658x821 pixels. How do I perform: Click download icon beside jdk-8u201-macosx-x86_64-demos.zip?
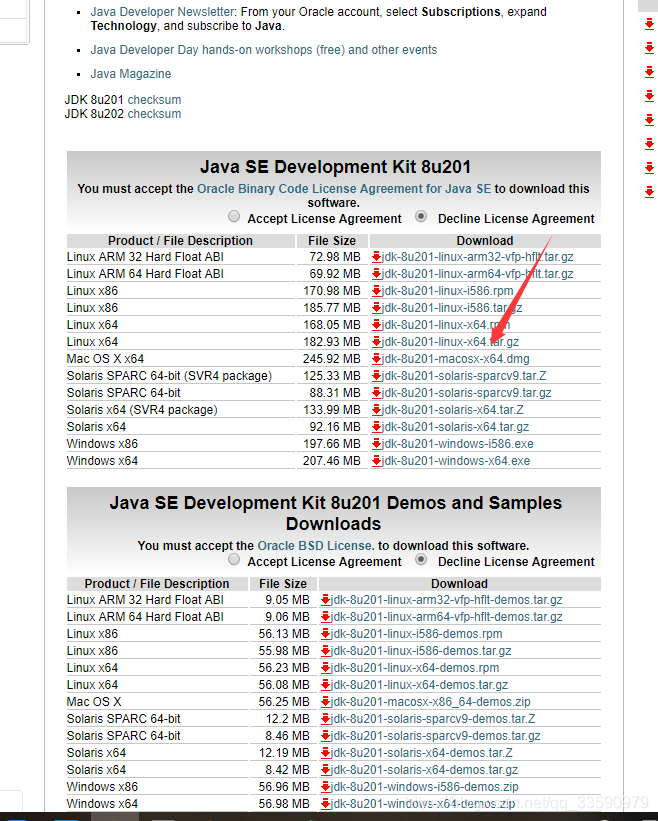(x=326, y=702)
